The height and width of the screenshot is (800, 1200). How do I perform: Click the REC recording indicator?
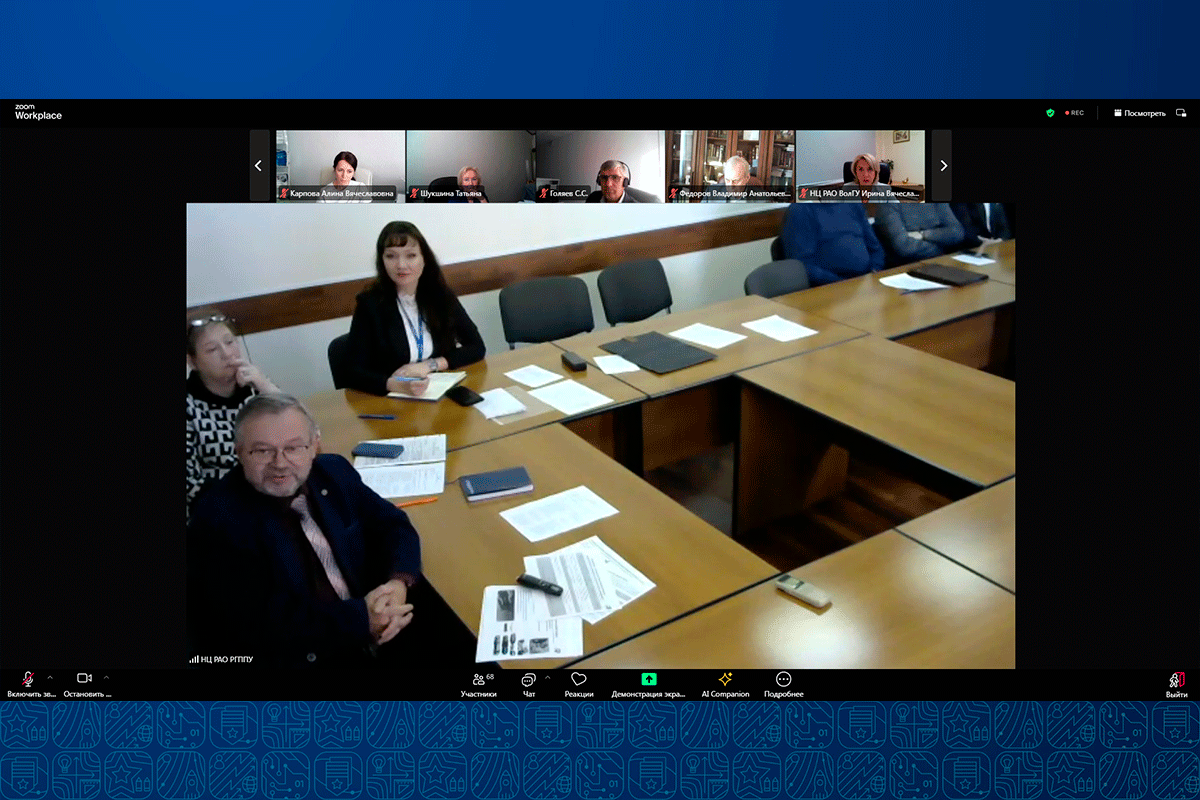click(x=1075, y=113)
